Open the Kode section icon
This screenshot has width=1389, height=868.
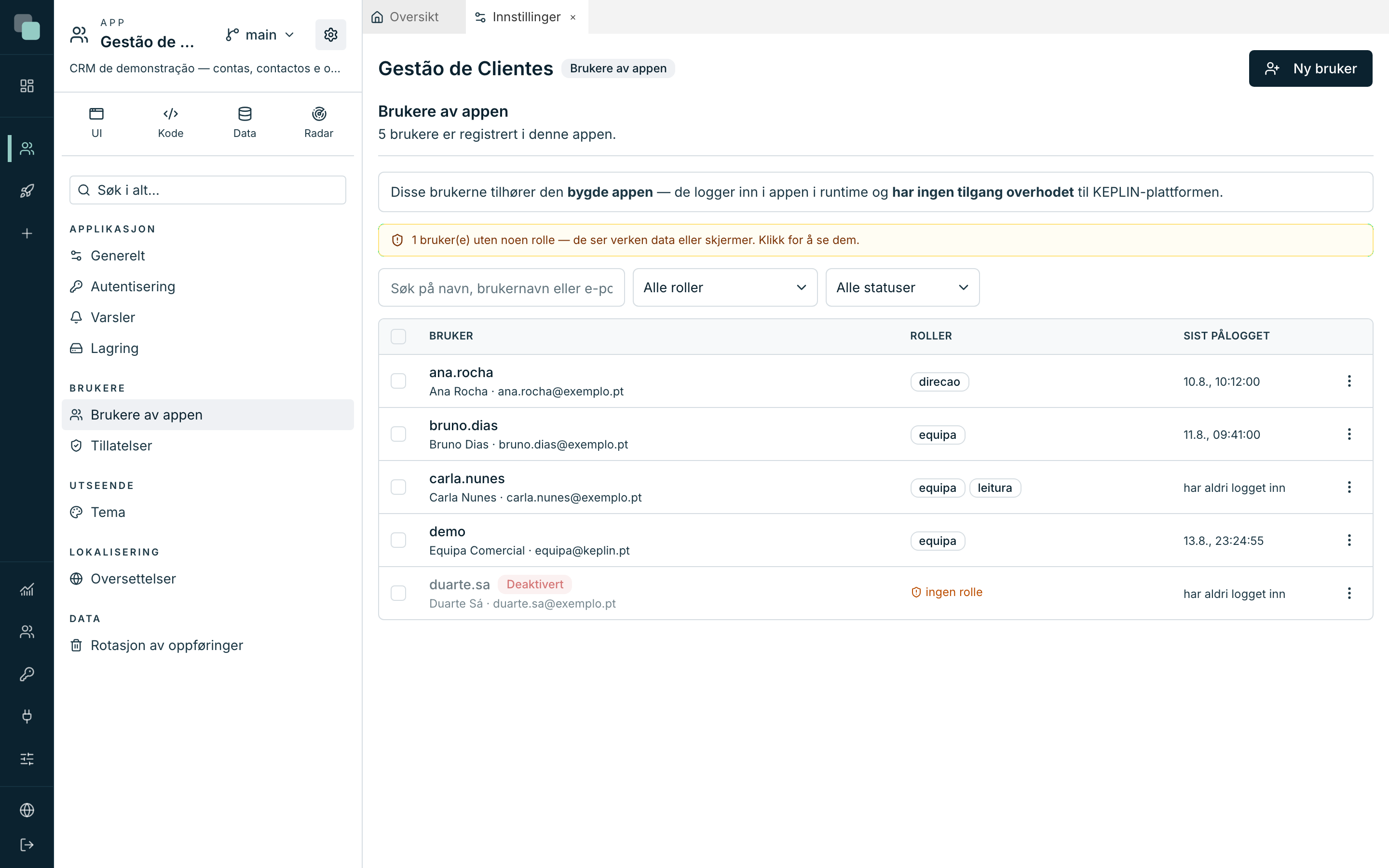(170, 114)
